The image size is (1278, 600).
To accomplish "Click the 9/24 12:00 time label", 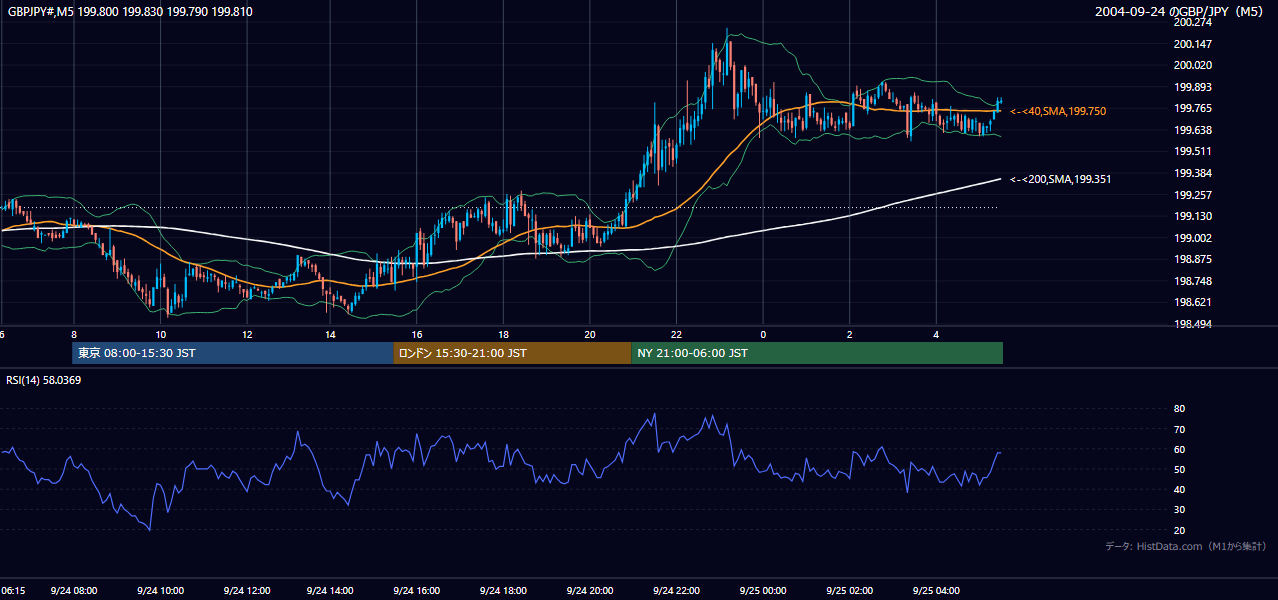I will coord(246,591).
